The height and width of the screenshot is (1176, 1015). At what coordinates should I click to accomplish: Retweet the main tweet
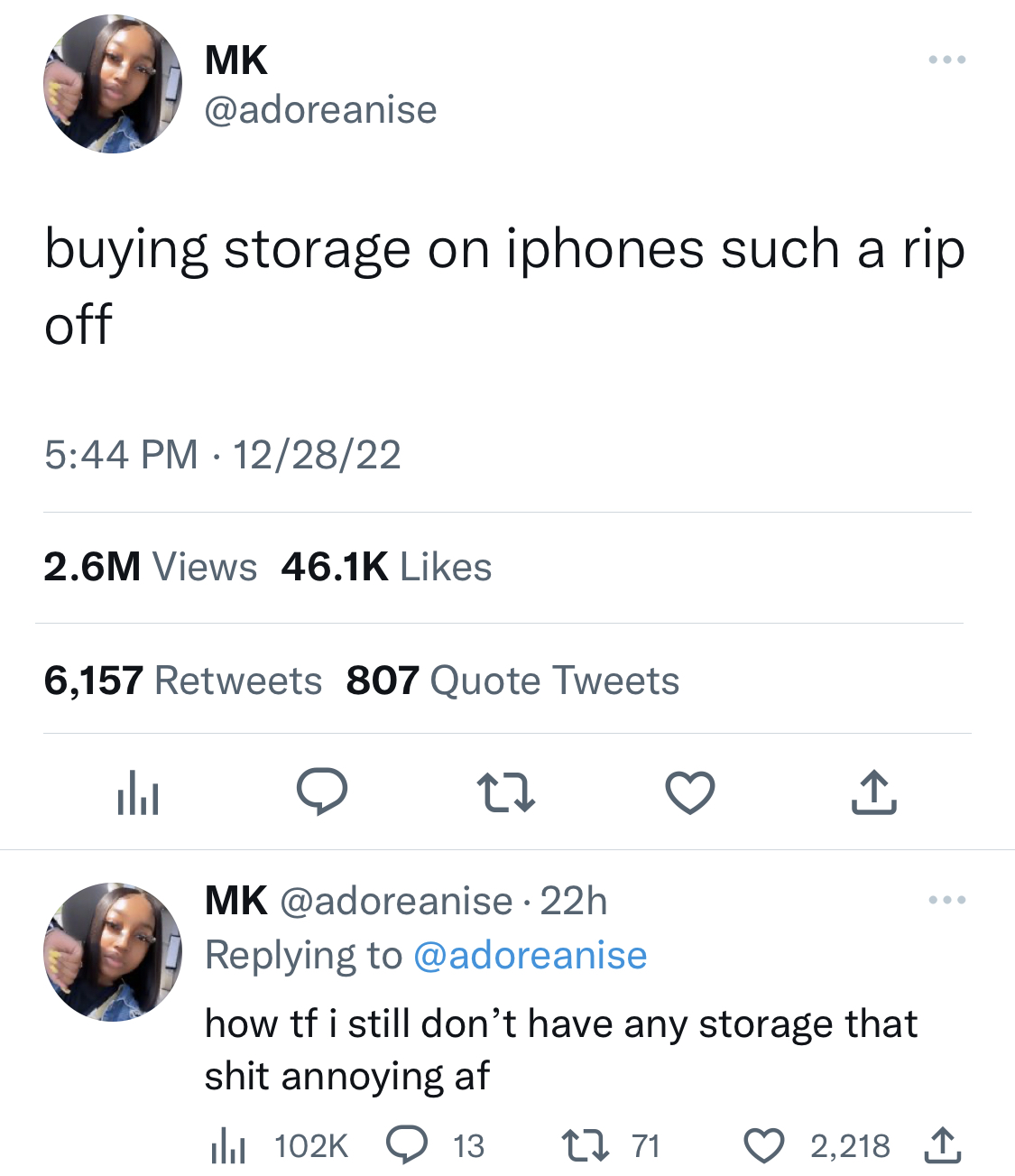coord(505,792)
